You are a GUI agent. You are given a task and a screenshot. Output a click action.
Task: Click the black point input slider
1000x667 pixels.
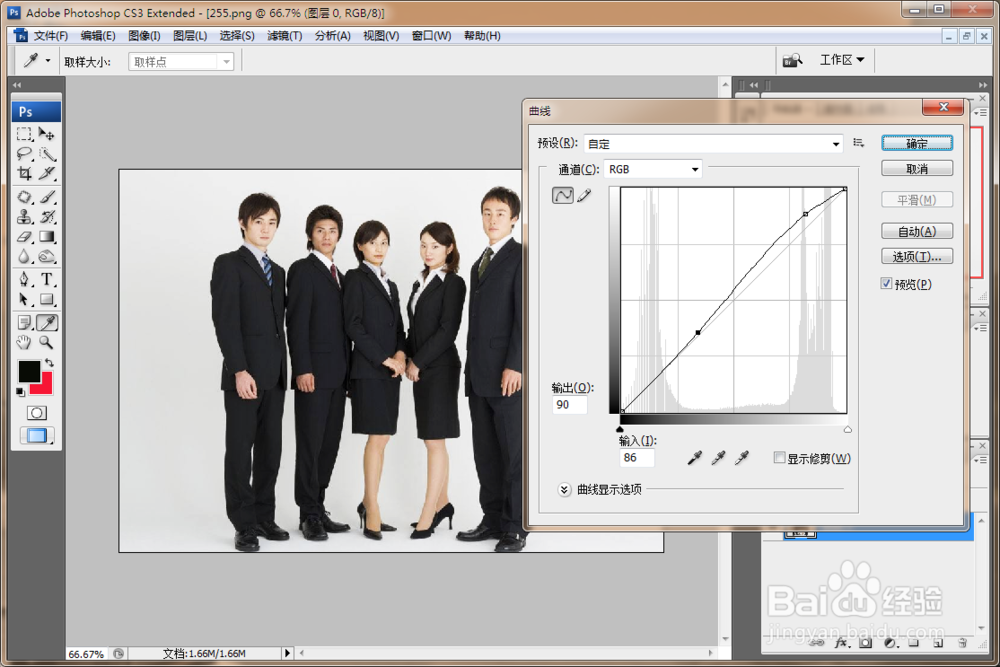[x=620, y=429]
